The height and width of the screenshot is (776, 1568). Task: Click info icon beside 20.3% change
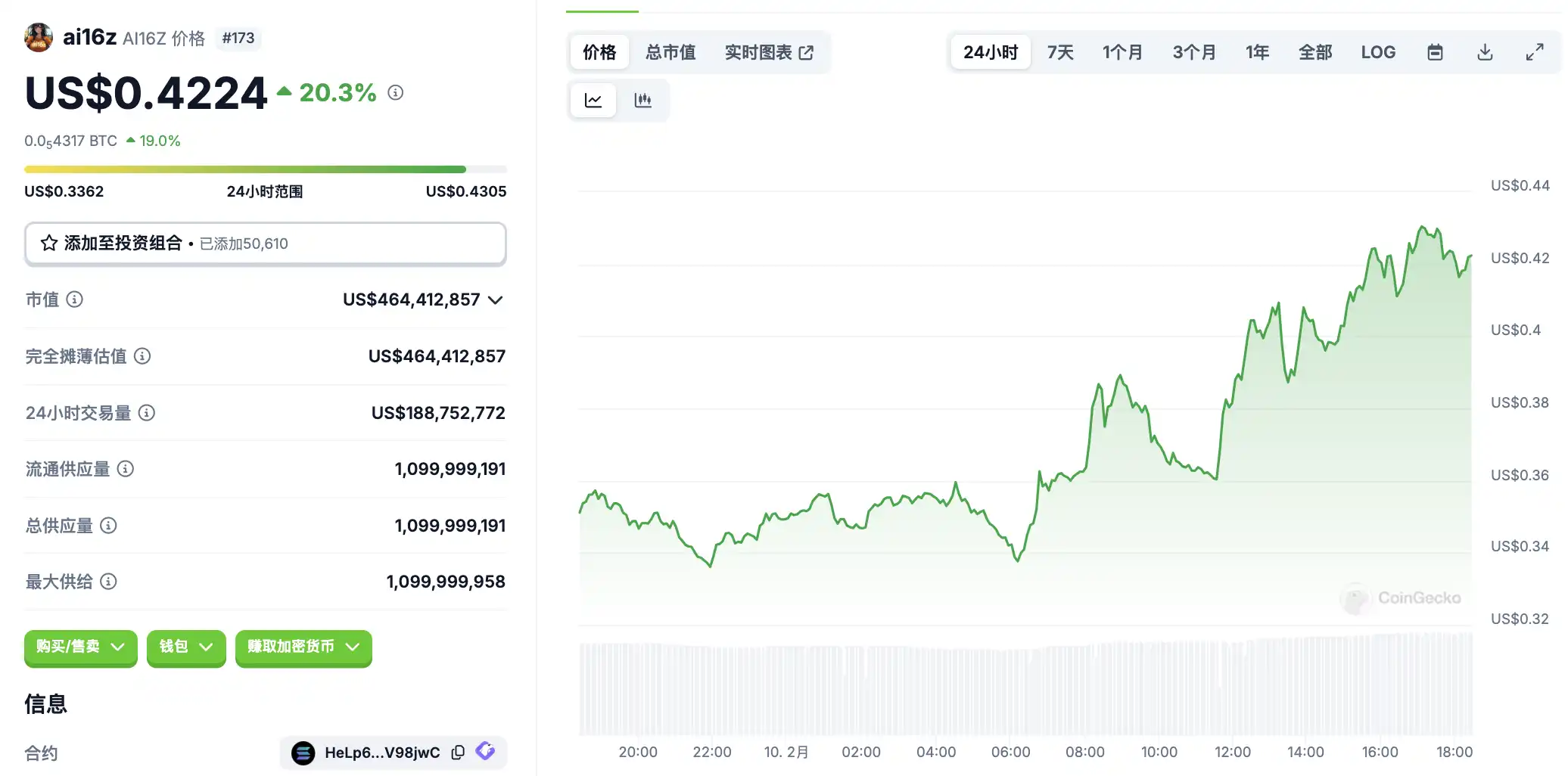(395, 92)
